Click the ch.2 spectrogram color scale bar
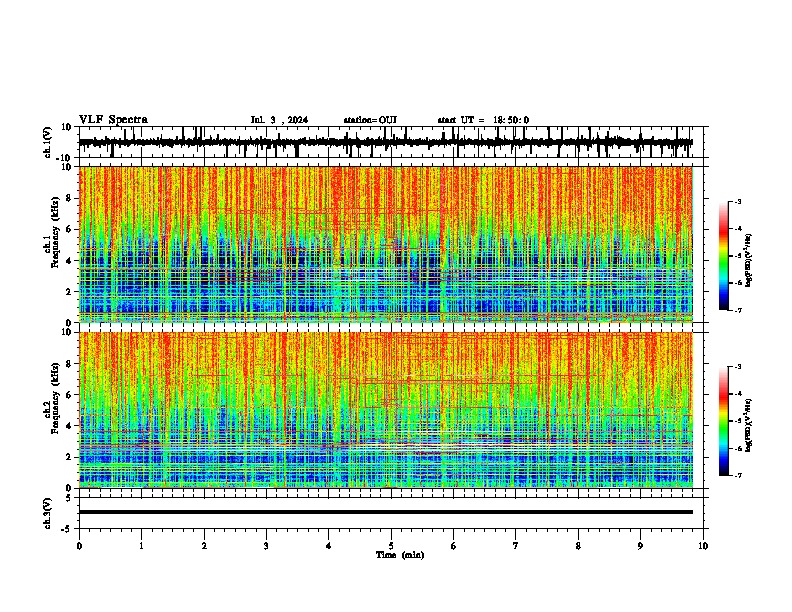 point(723,421)
